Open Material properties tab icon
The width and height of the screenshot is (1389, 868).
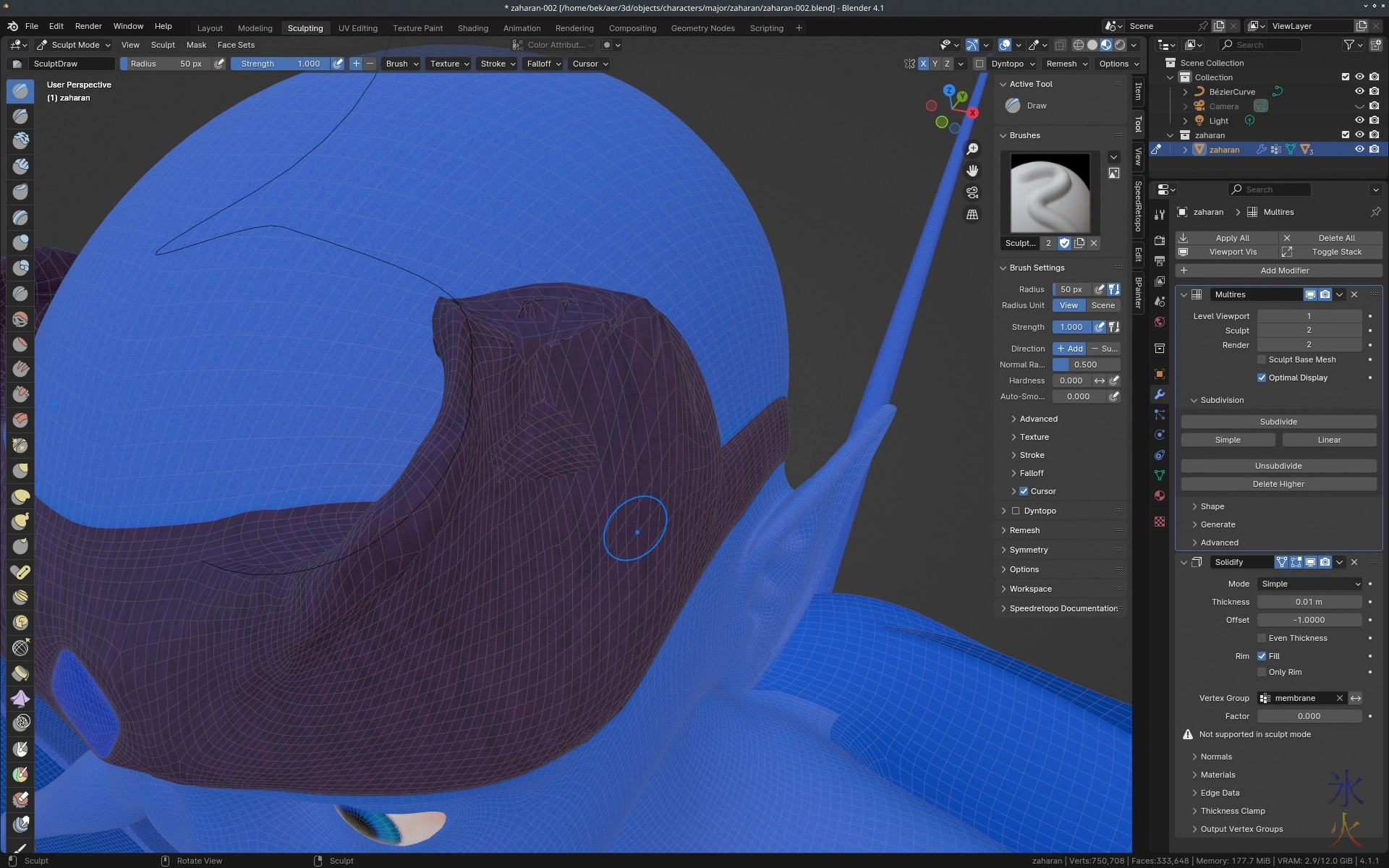tap(1160, 495)
